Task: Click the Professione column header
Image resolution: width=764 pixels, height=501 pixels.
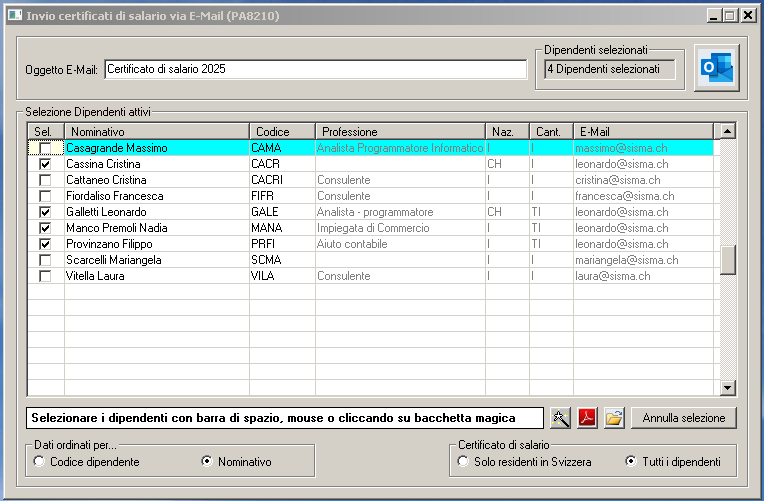Action: (x=400, y=131)
